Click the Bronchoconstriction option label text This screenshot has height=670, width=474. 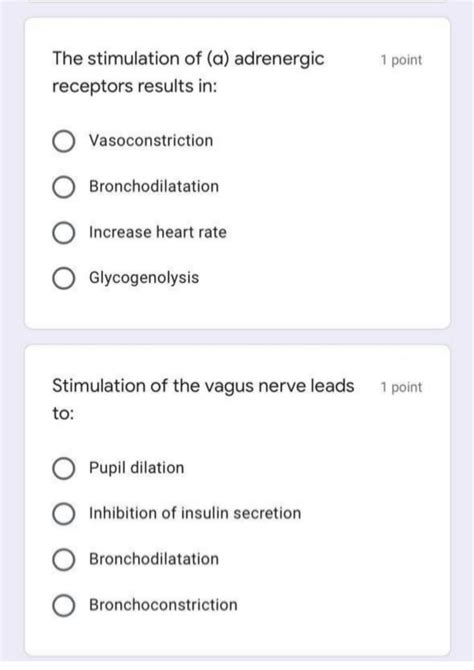(x=163, y=605)
